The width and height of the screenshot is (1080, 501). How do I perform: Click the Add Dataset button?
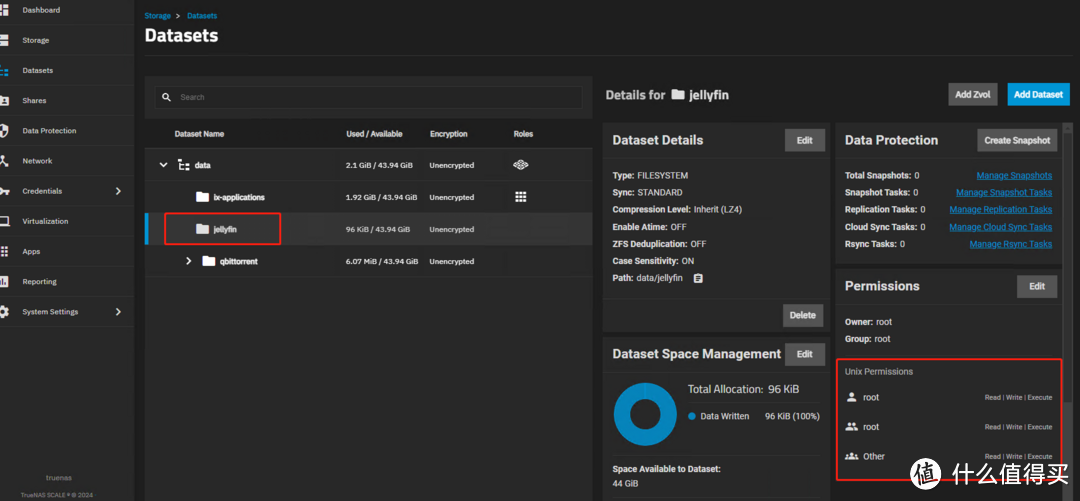(1037, 94)
